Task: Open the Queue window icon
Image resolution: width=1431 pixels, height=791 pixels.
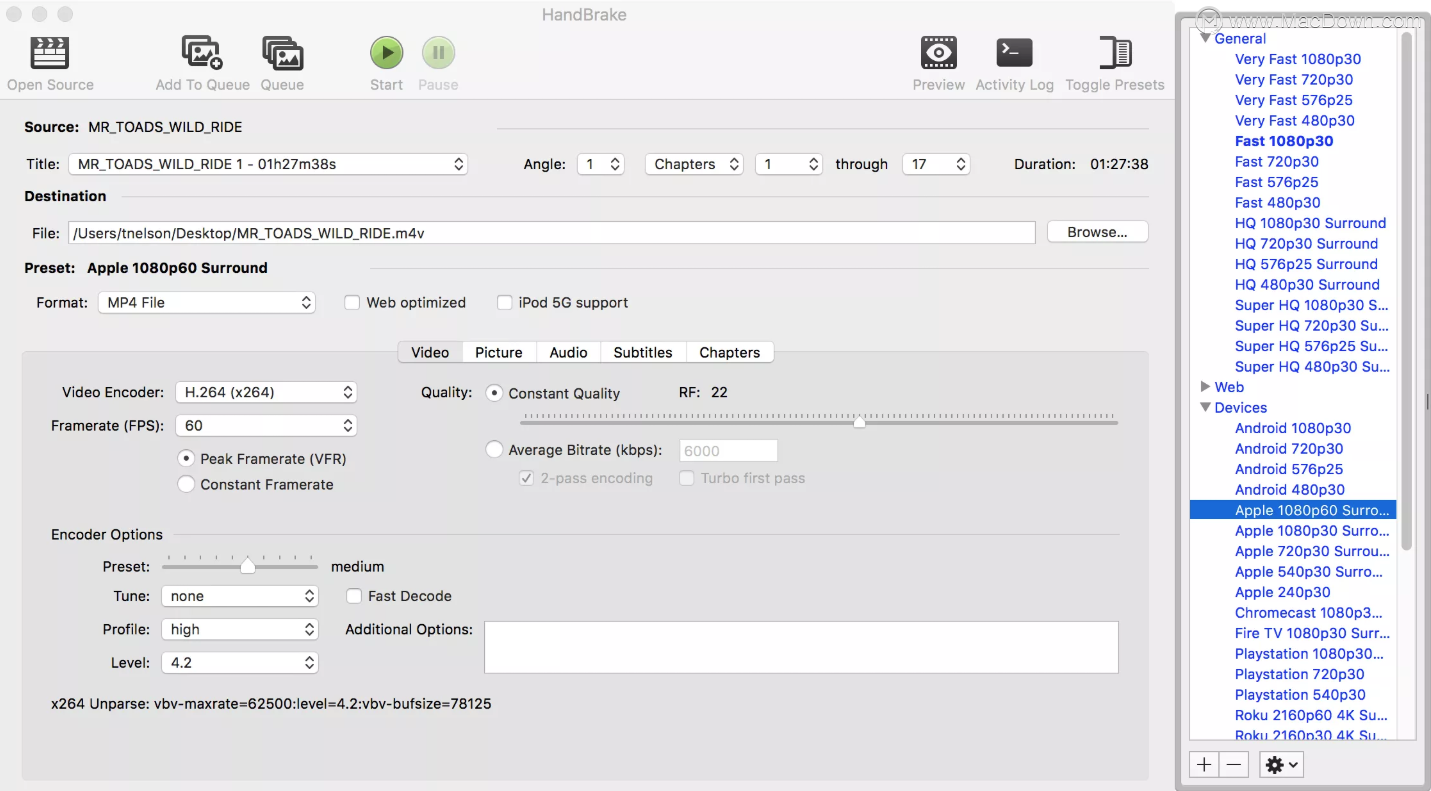Action: pos(282,53)
